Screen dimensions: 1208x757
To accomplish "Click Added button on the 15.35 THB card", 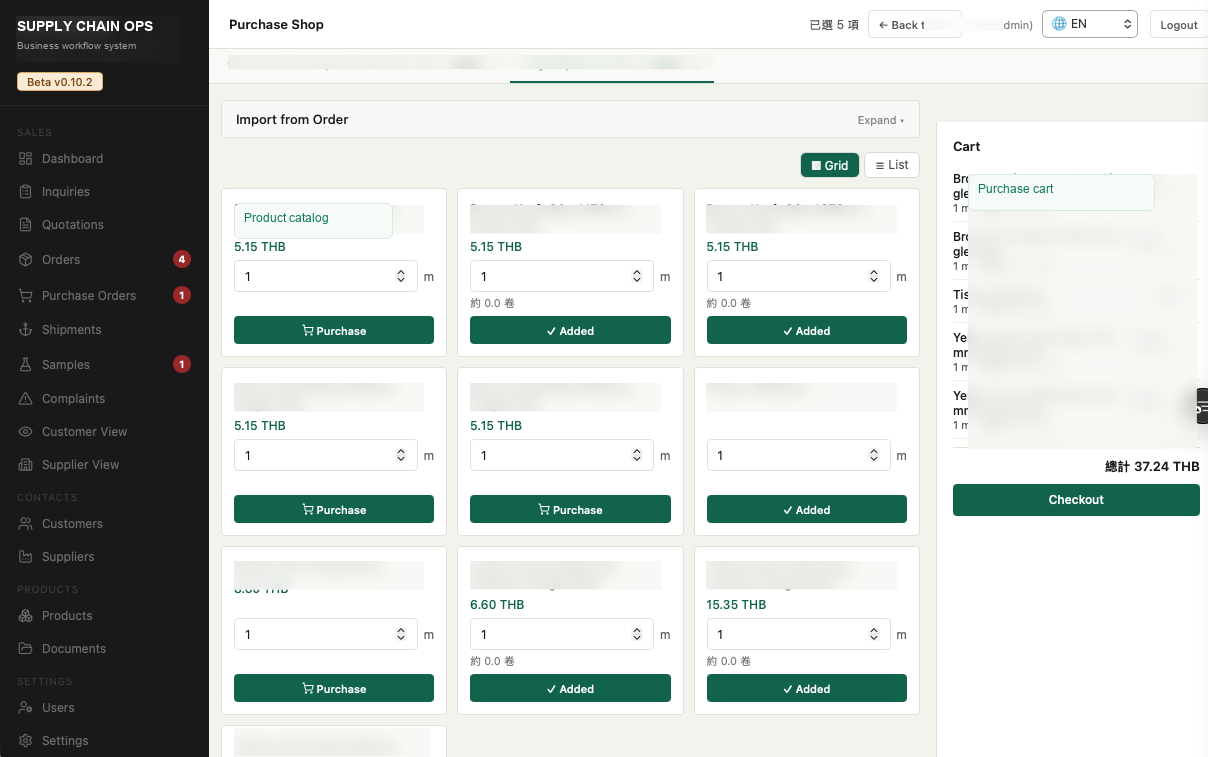I will pos(807,688).
